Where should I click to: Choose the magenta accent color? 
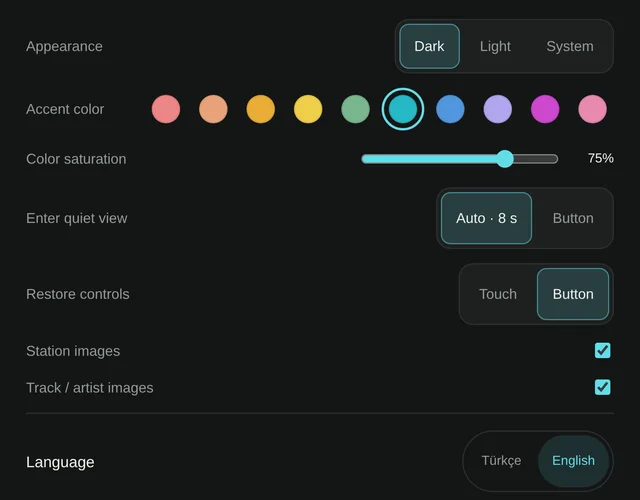[545, 109]
